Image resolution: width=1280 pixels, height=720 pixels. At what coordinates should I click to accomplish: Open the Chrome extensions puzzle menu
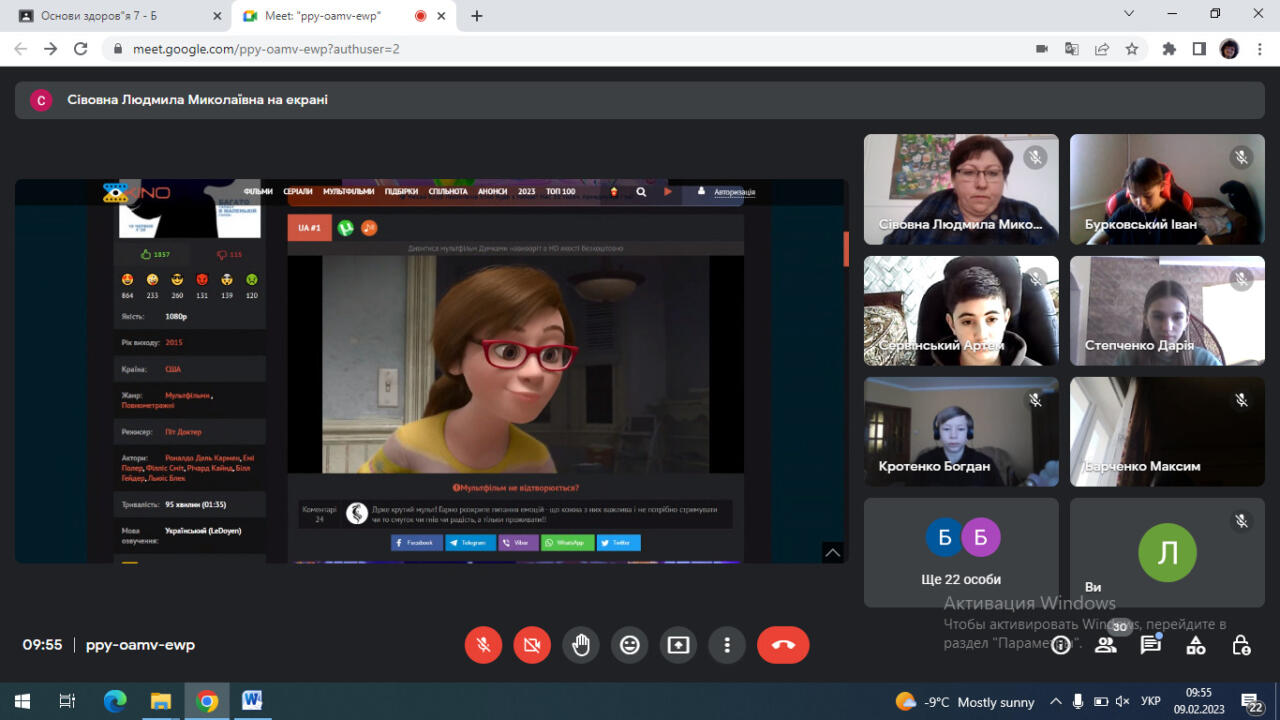1169,49
